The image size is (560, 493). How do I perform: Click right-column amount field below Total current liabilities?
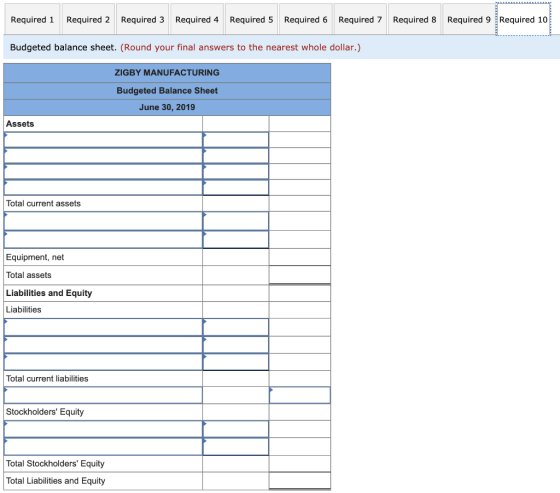[x=300, y=395]
